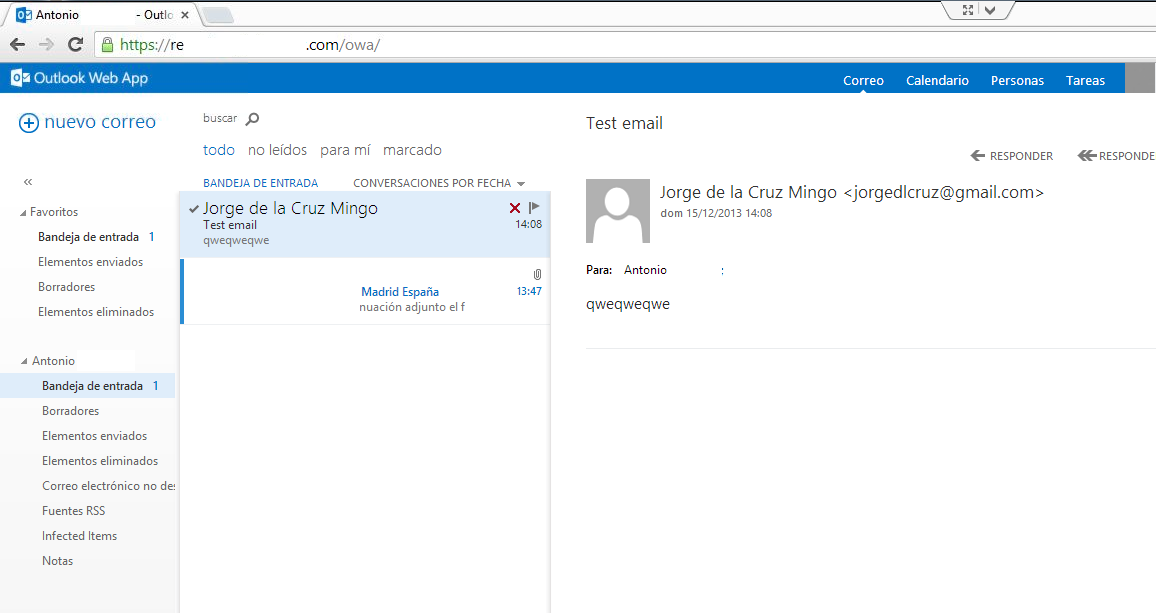Close the Antonio Outlook browser tab

point(185,15)
